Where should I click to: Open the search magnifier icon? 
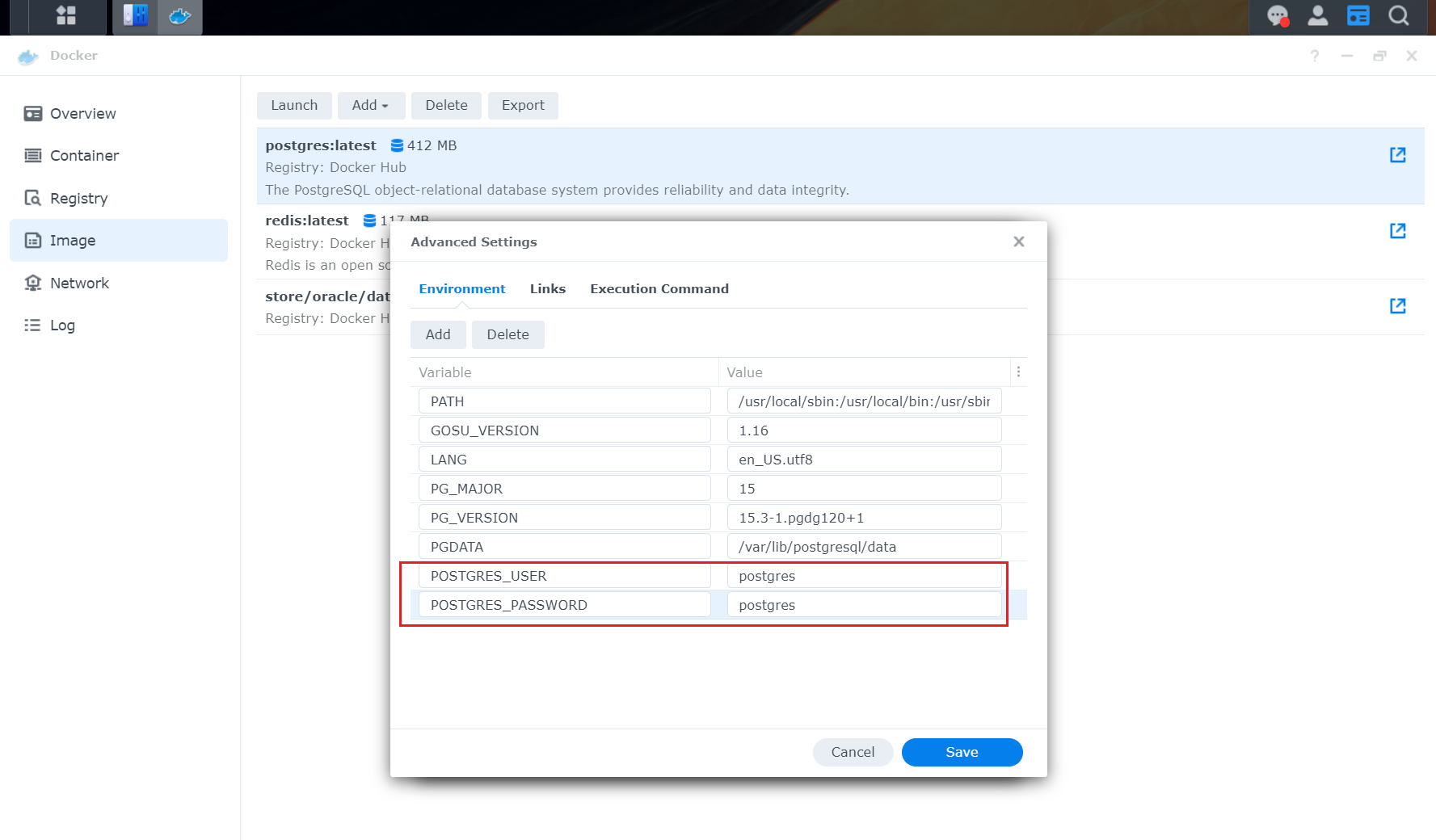click(1399, 15)
